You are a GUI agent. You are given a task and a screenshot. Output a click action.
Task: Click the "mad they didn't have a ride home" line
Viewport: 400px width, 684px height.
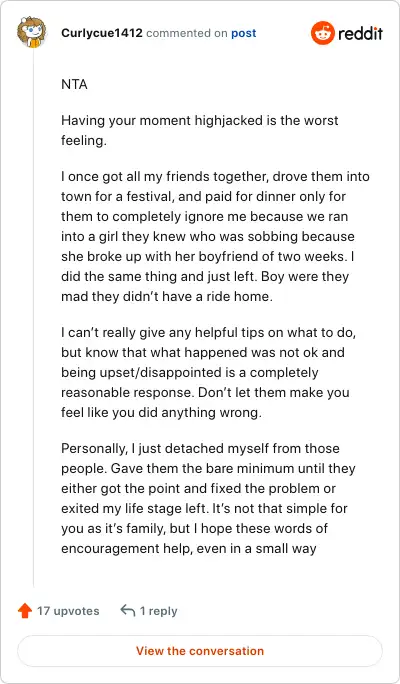[x=167, y=296]
